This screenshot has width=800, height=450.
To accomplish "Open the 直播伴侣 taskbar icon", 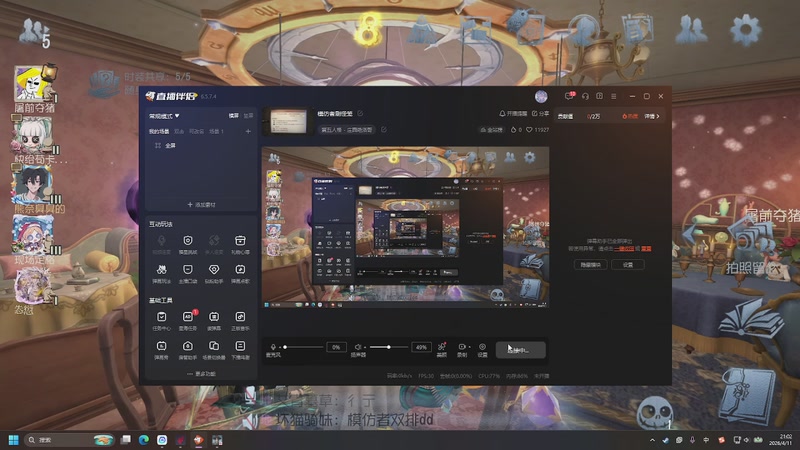I will tap(199, 440).
